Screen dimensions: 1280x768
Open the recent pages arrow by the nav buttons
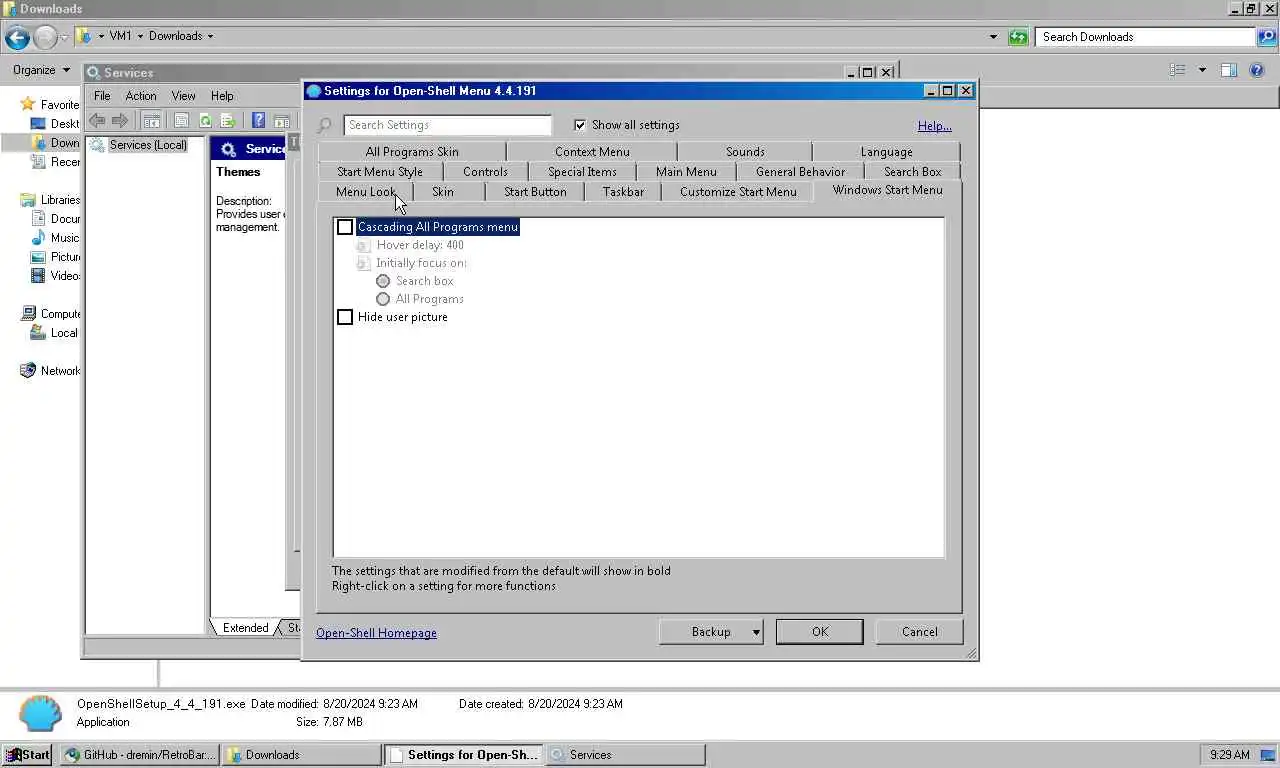point(65,38)
